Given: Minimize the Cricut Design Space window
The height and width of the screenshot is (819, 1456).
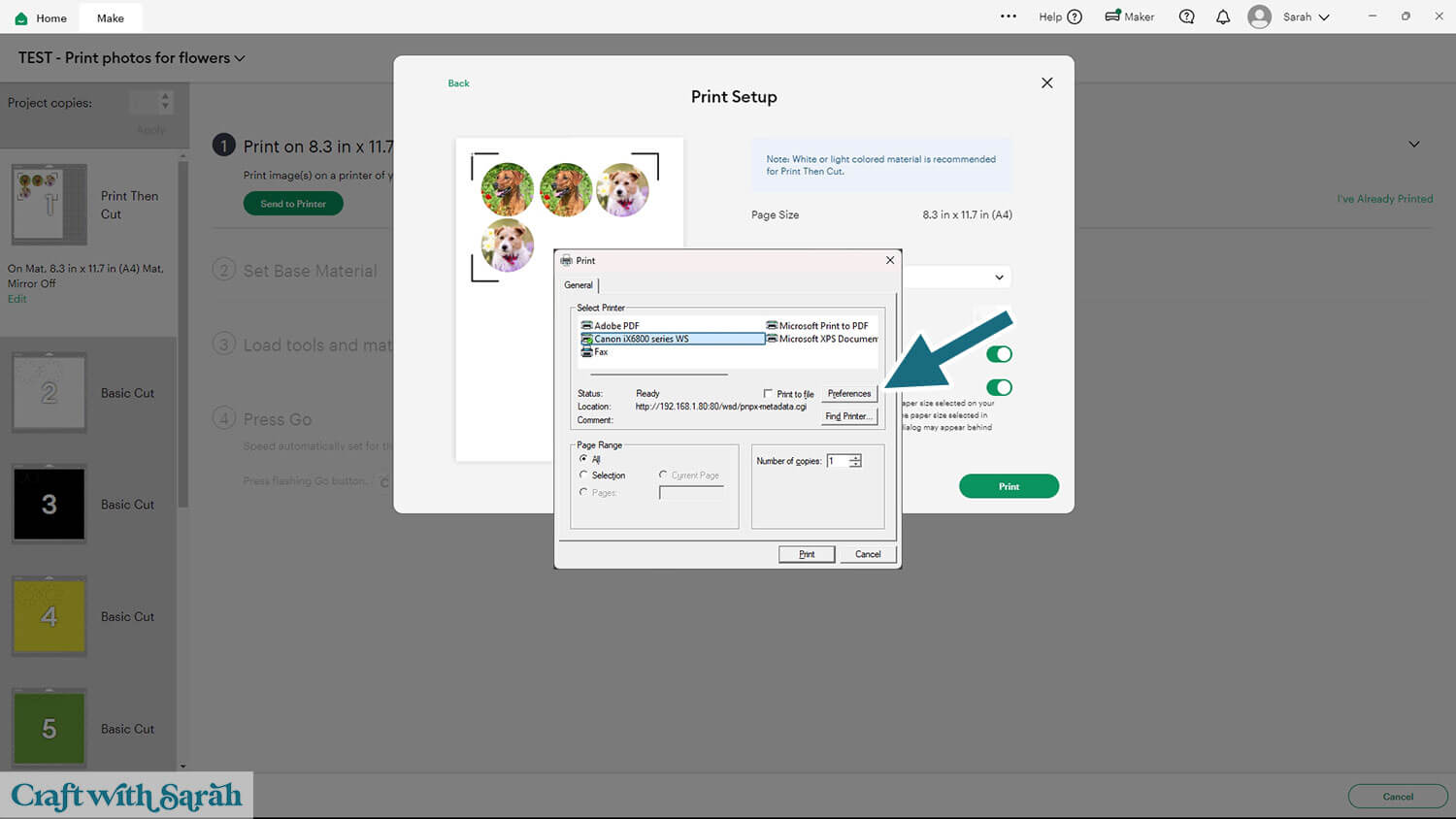Looking at the screenshot, I should click(1373, 16).
